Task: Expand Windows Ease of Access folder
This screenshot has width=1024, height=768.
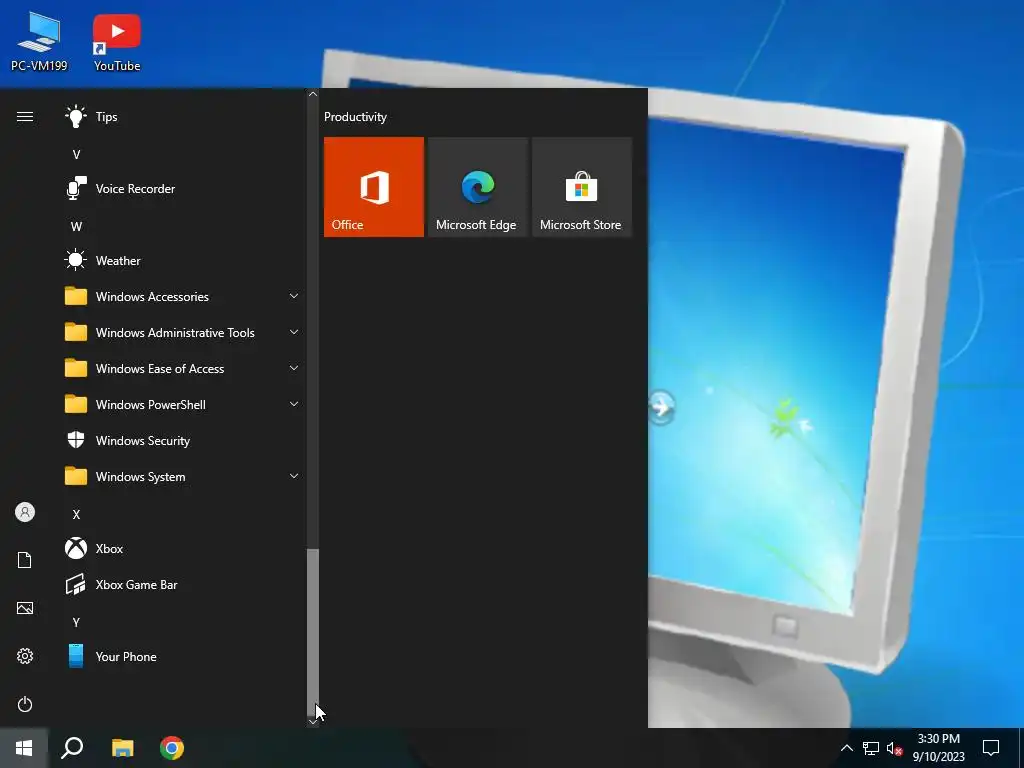Action: coord(183,368)
